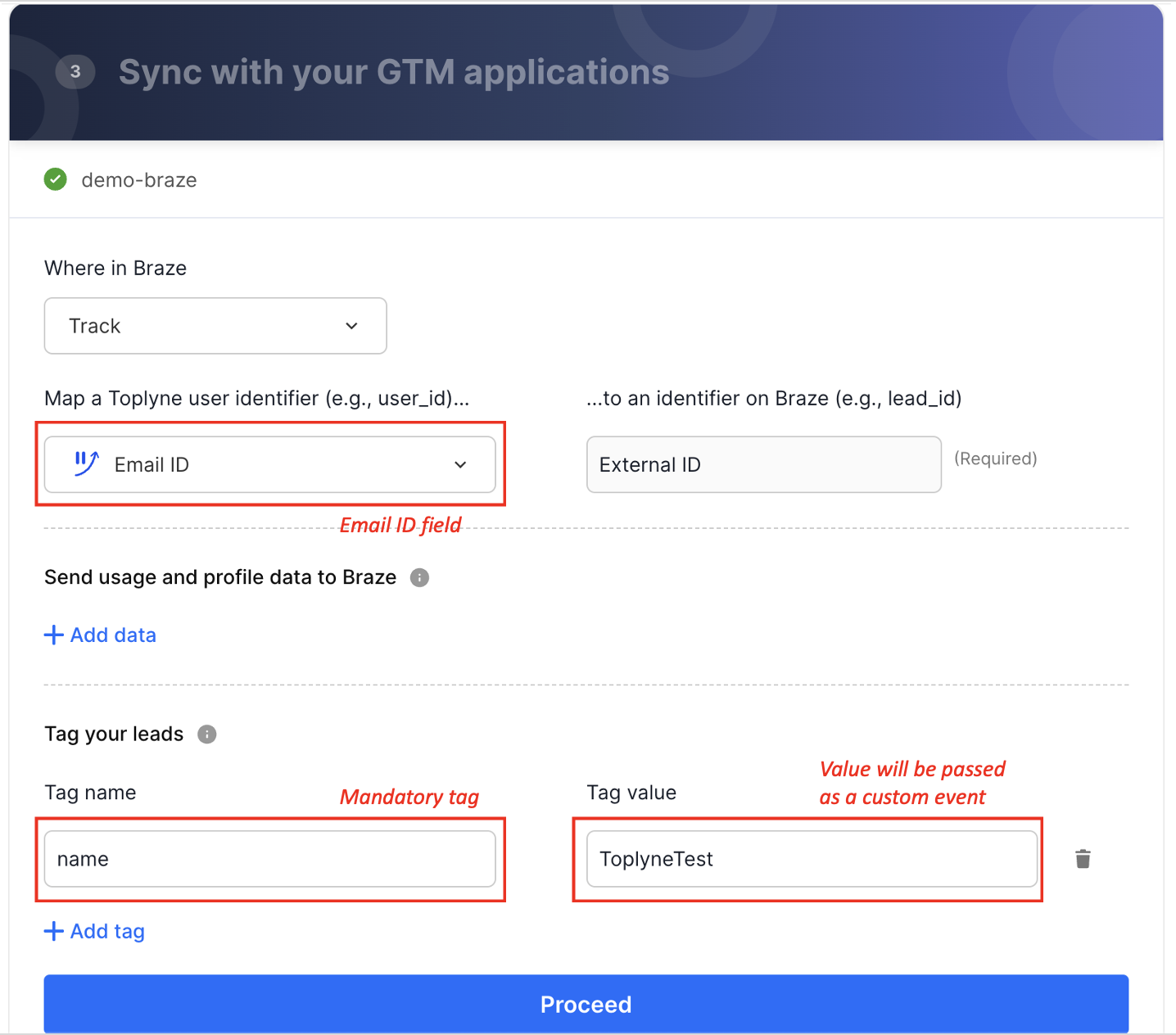
Task: Open the Email ID identifier dropdown
Action: click(x=269, y=464)
